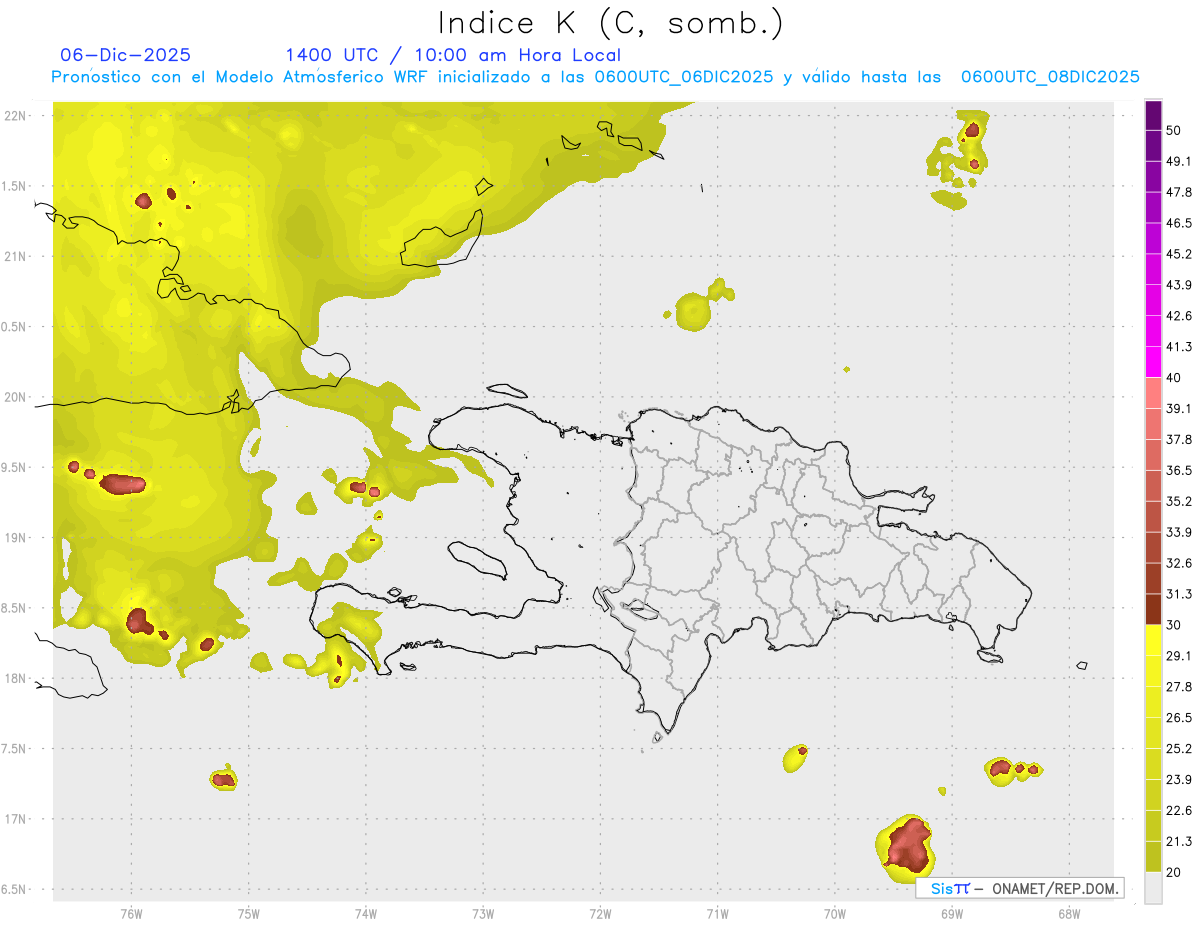The image size is (1200, 927).
Task: Pick the dark brown swatch between 30 and 31.3
Action: point(1153,610)
